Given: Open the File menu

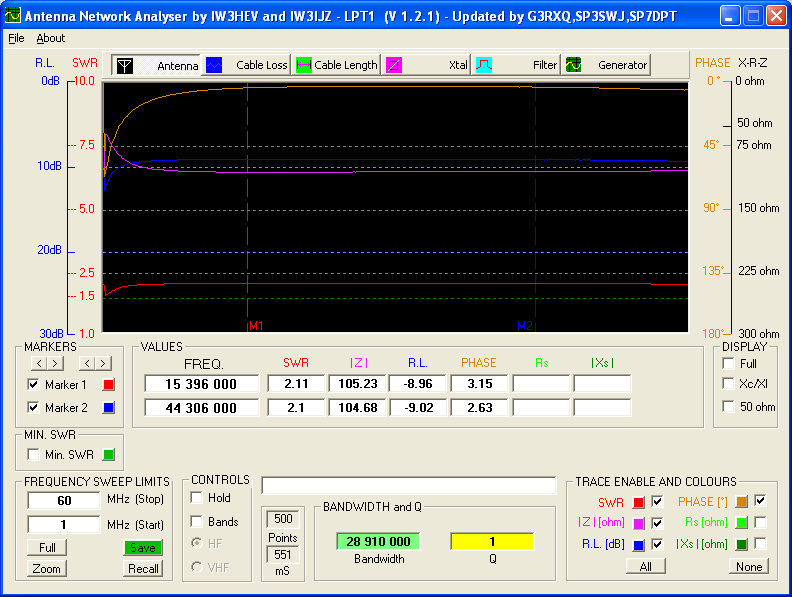Looking at the screenshot, I should [16, 38].
